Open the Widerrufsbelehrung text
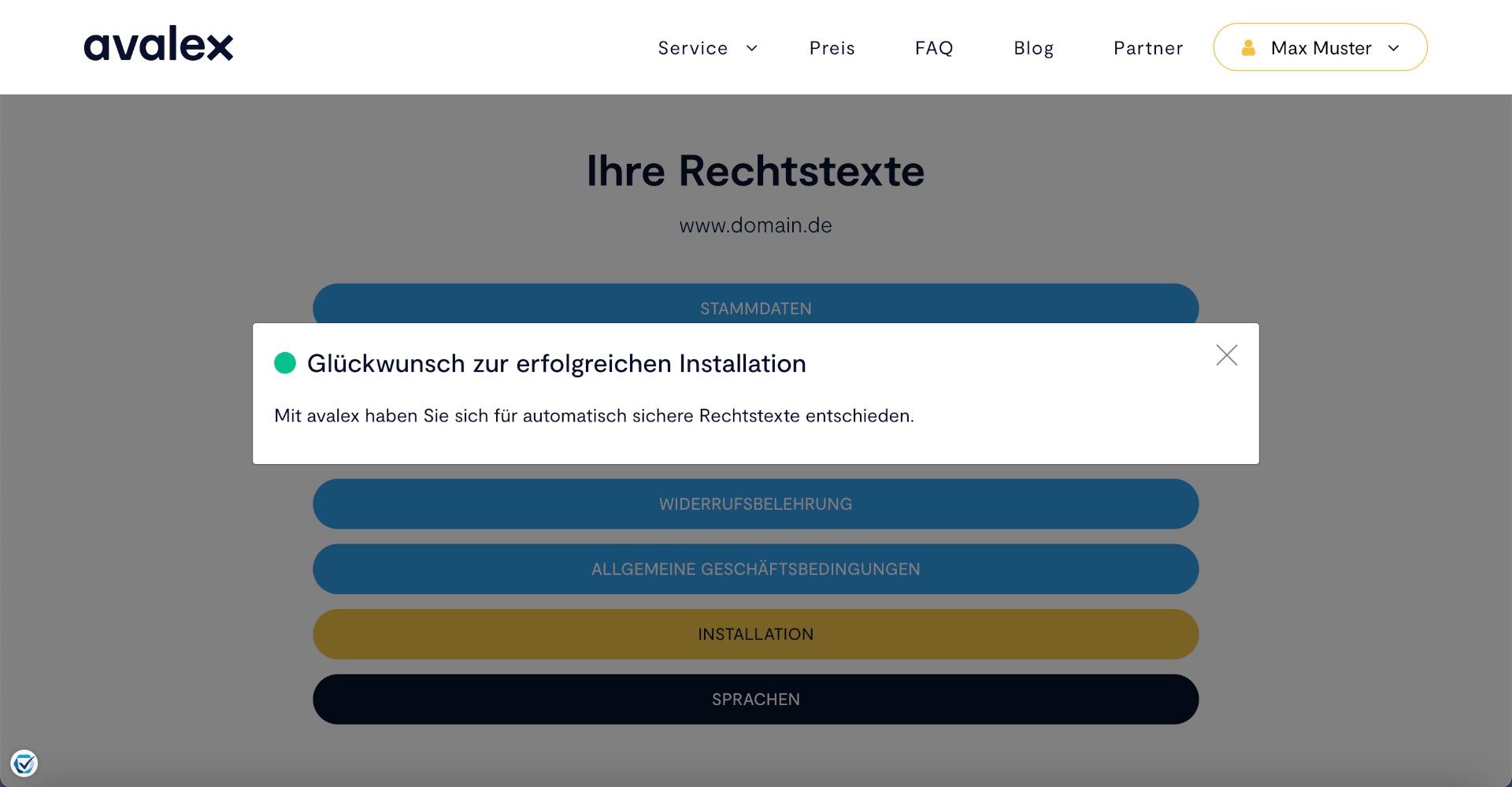Viewport: 1512px width, 787px height. point(755,503)
